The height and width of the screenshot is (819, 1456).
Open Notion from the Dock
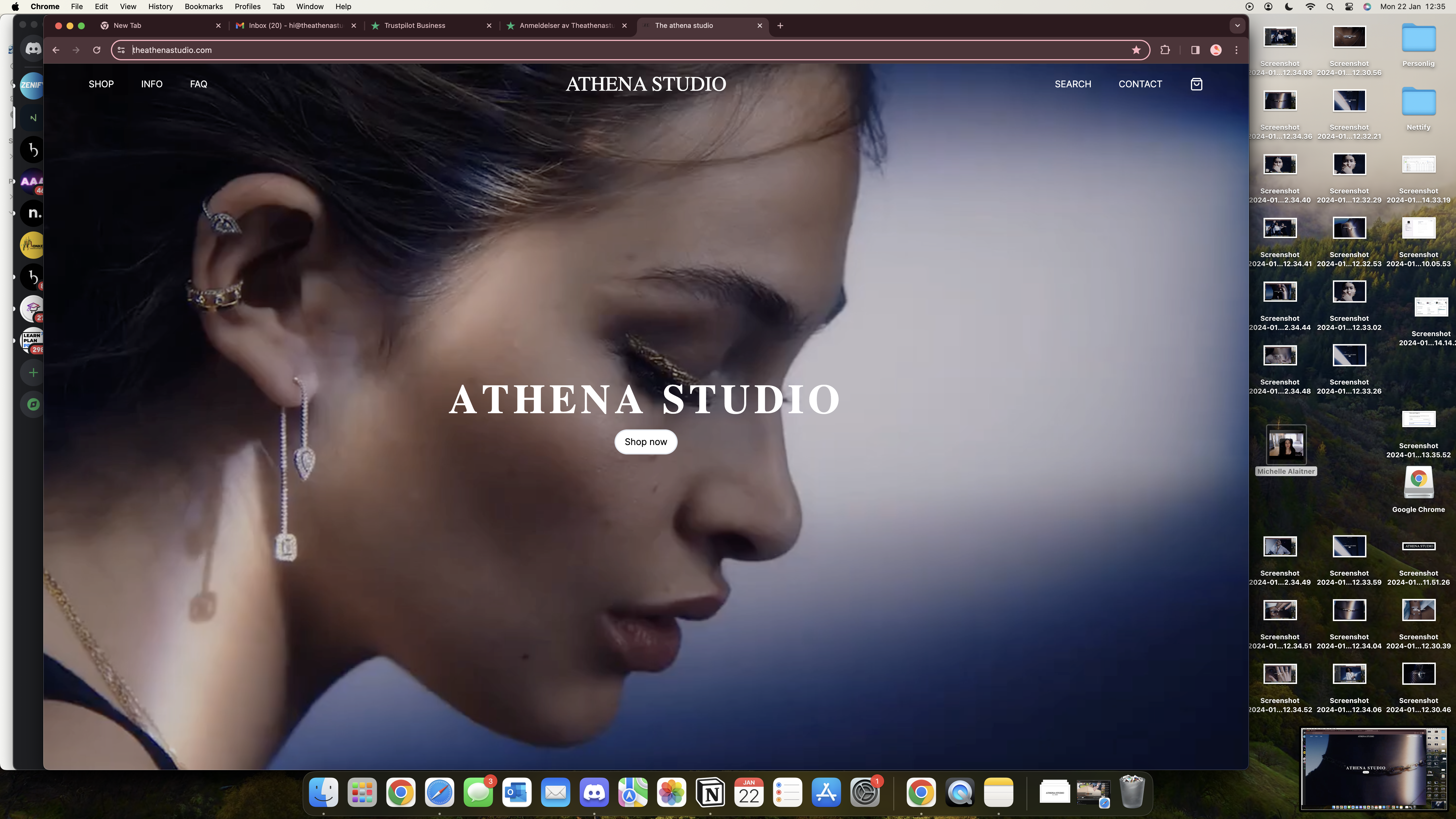click(710, 793)
